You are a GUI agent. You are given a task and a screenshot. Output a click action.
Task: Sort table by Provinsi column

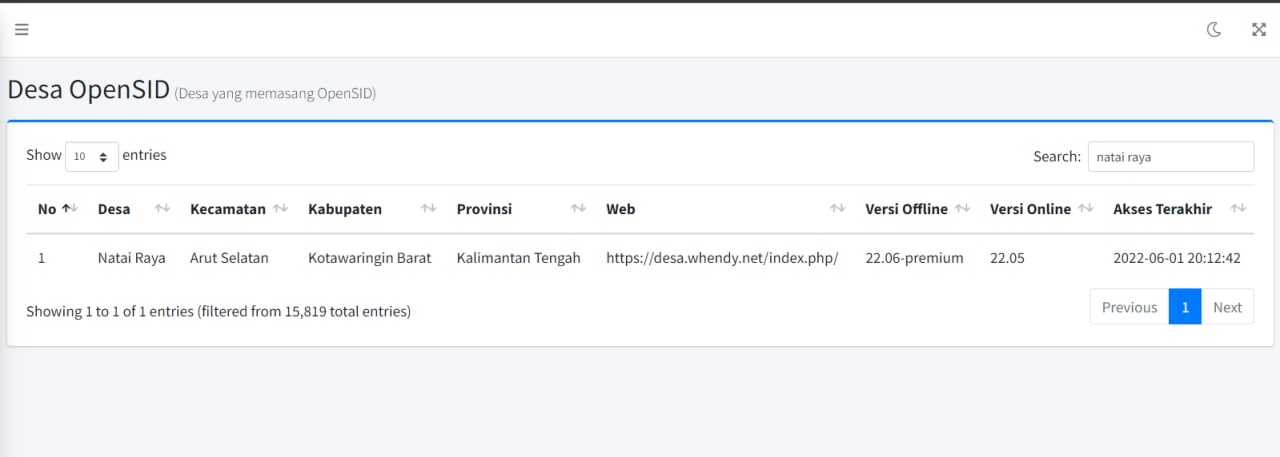pyautogui.click(x=519, y=209)
